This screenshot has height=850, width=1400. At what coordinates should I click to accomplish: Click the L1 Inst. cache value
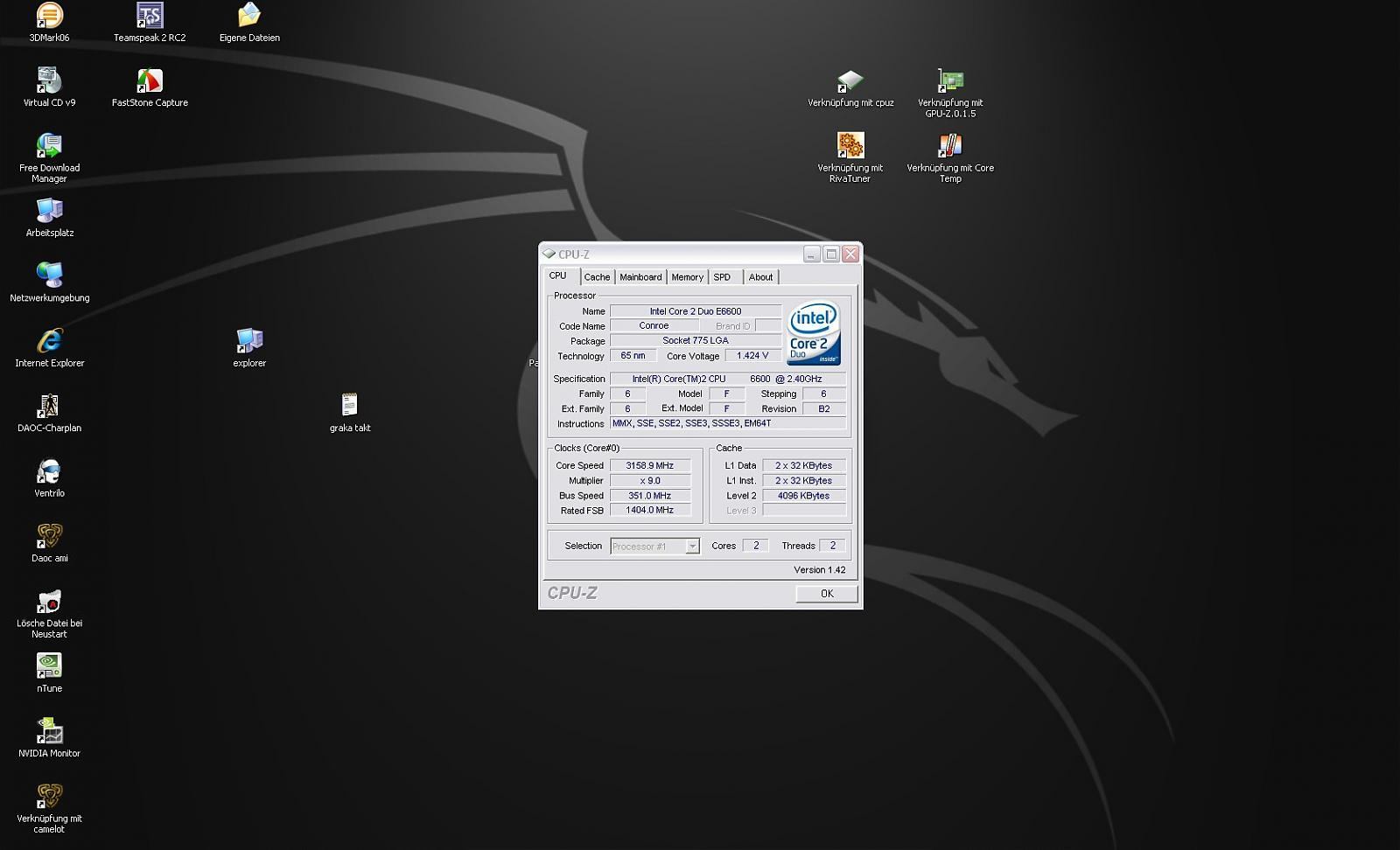pyautogui.click(x=804, y=480)
